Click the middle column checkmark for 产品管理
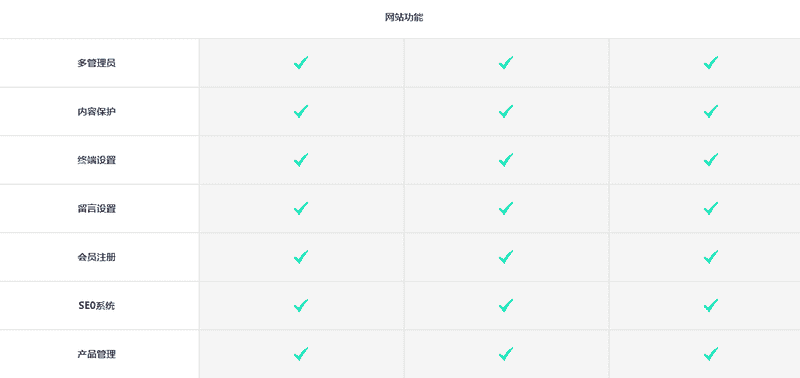Screen dimensions: 800x378 [x=506, y=354]
